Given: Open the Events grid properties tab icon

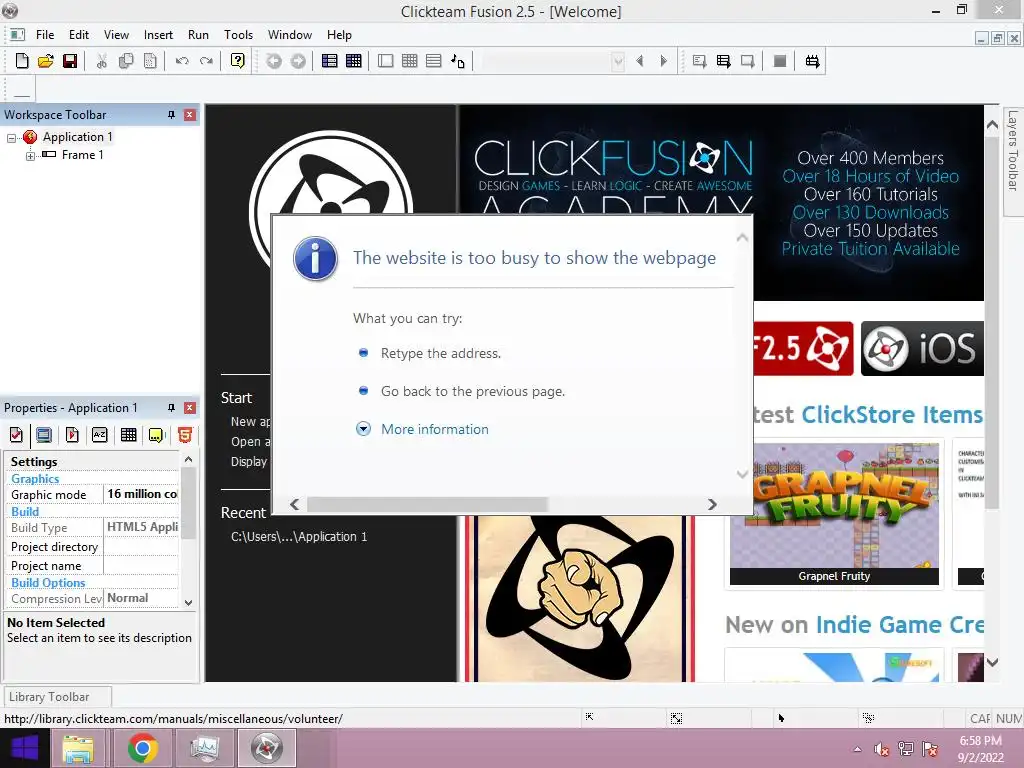Looking at the screenshot, I should [129, 435].
